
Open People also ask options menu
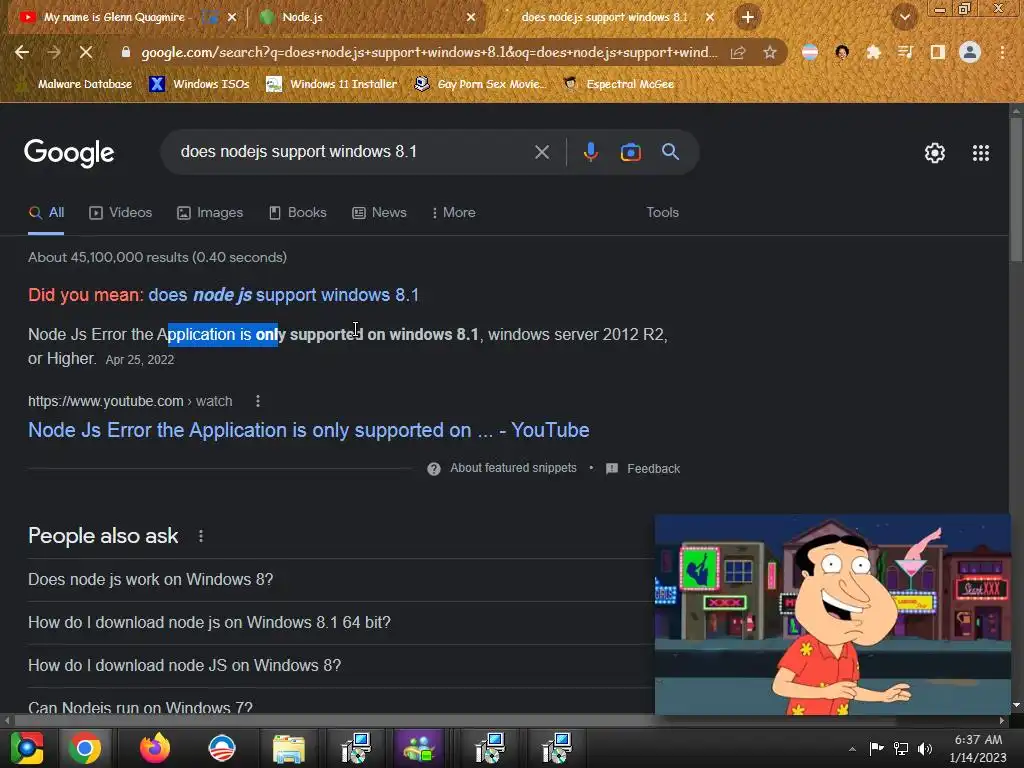pos(200,536)
